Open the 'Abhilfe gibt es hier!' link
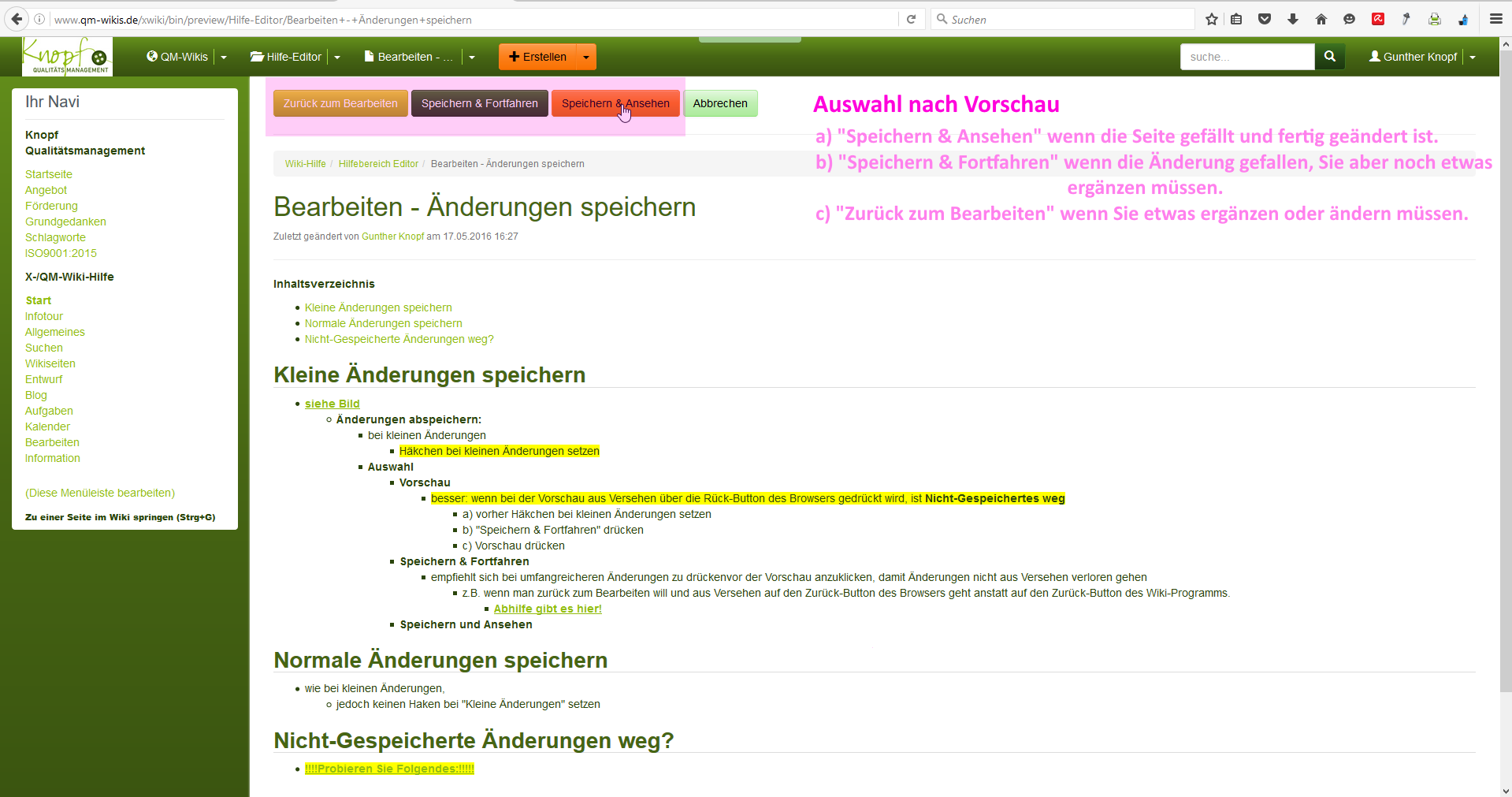 [x=548, y=609]
